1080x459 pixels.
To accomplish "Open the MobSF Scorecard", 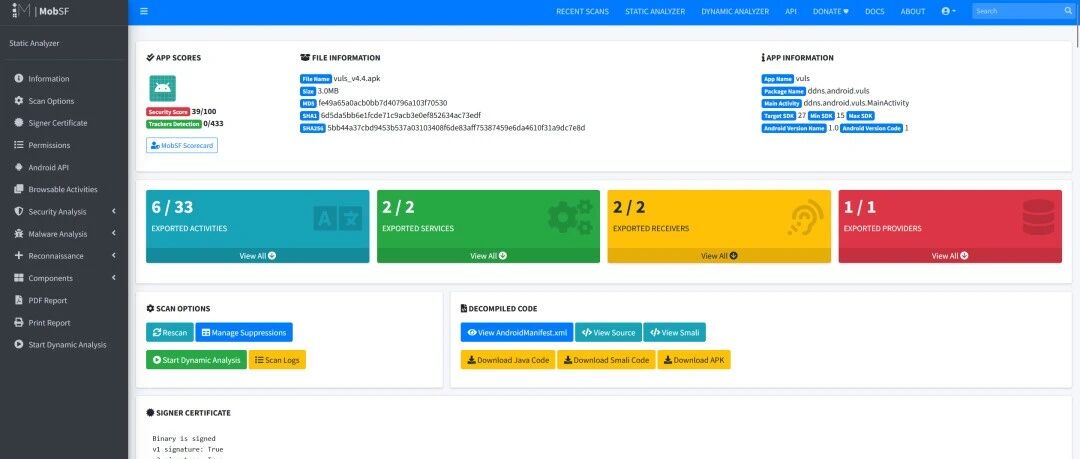I will (x=182, y=145).
